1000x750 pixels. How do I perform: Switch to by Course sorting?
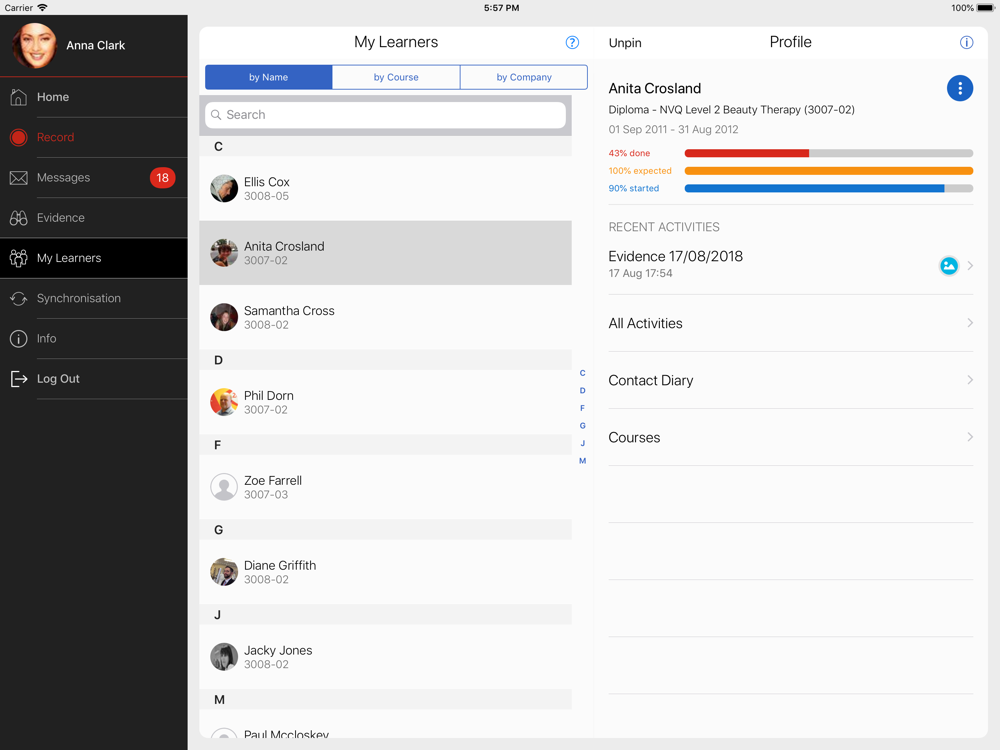tap(396, 77)
